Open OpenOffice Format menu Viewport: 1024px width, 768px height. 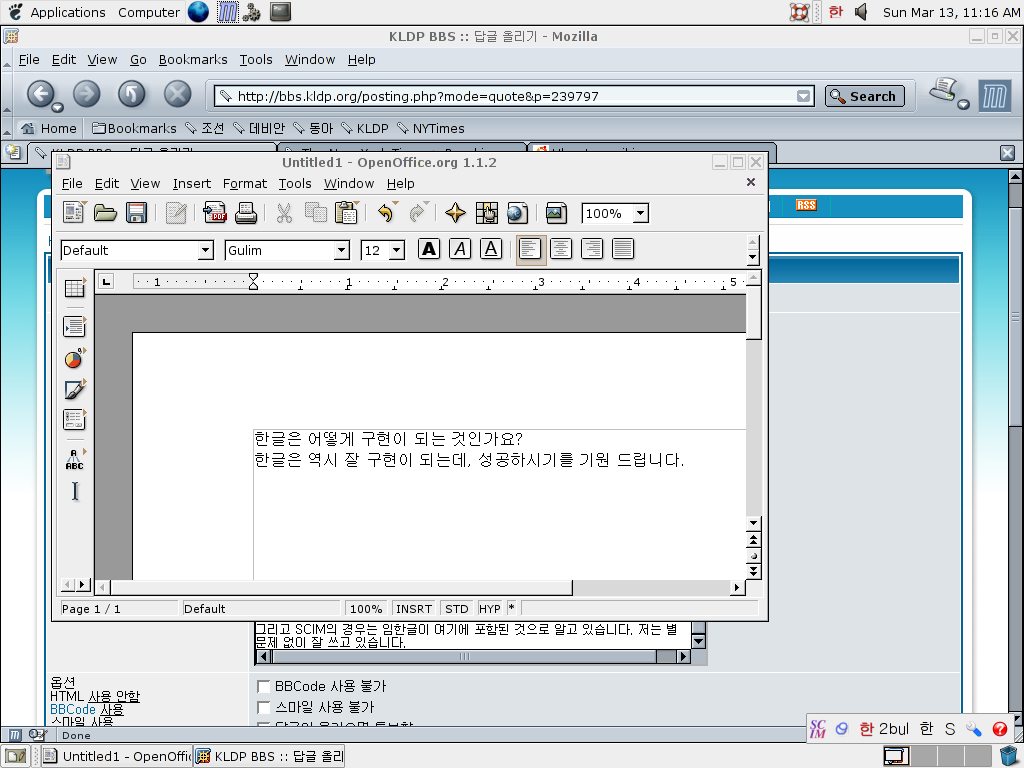tap(245, 184)
